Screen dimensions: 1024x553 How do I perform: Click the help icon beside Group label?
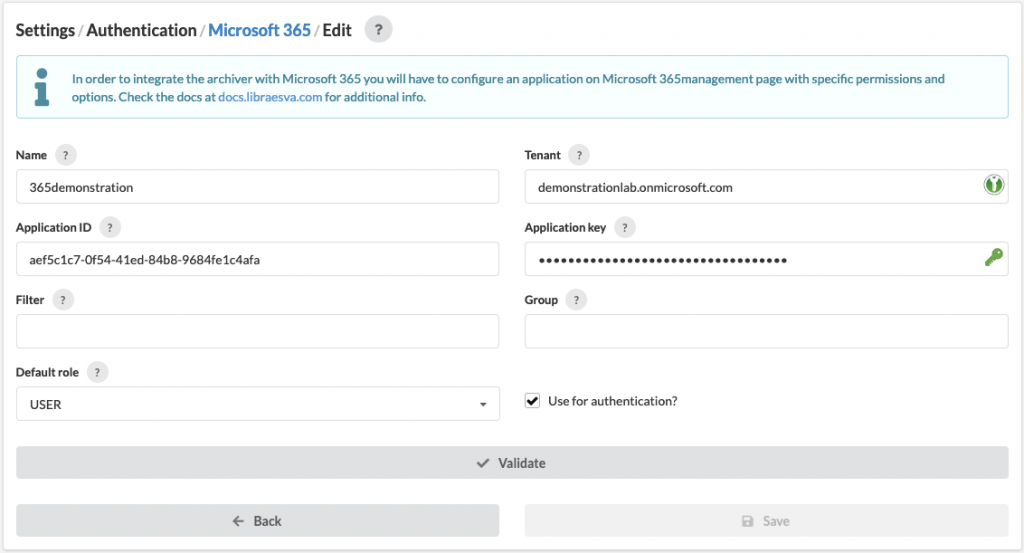point(576,300)
